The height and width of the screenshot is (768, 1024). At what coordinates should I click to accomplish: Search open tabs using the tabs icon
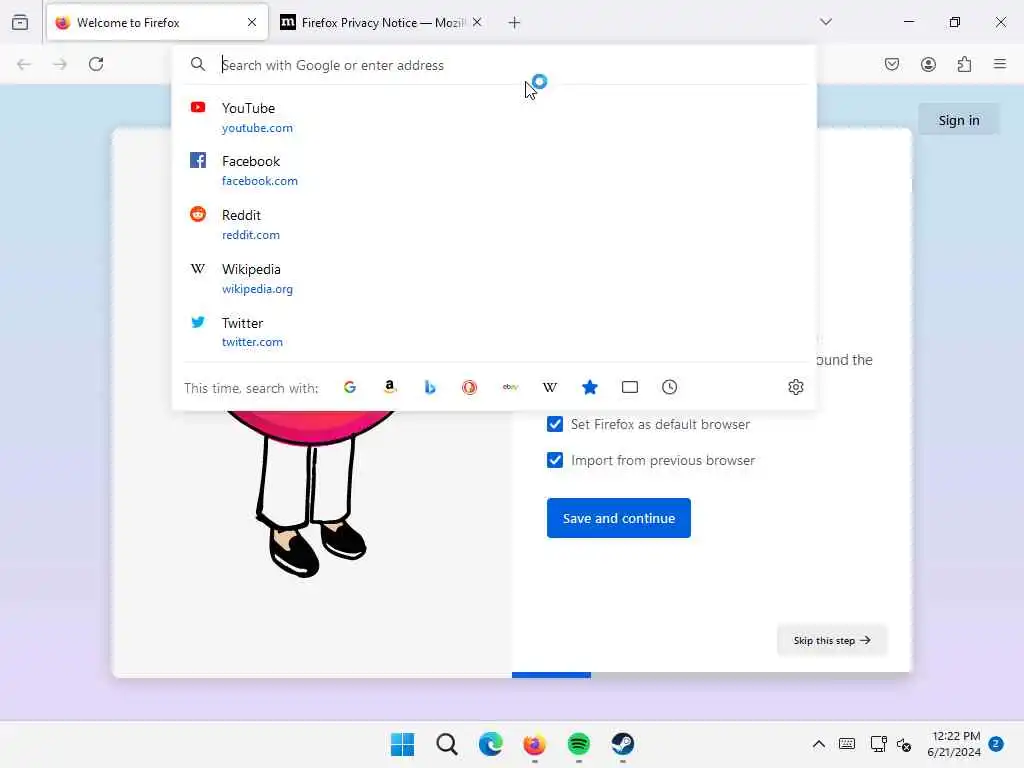[630, 387]
